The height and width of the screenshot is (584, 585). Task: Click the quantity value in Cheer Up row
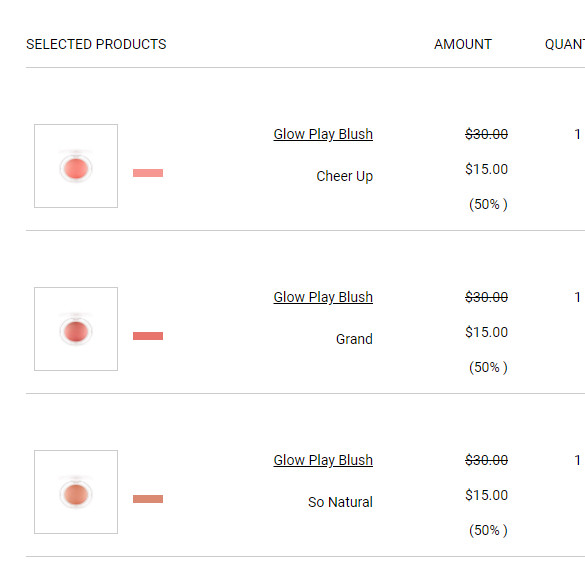[577, 134]
